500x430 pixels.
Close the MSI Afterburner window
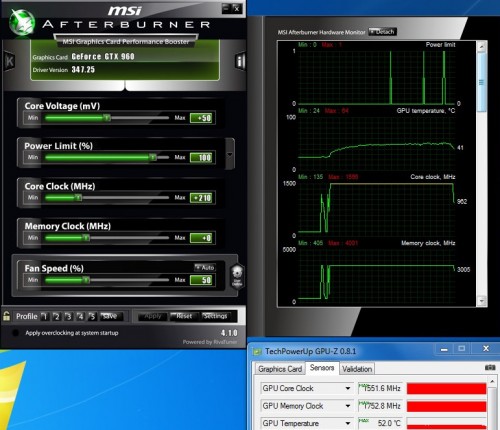pos(237,8)
